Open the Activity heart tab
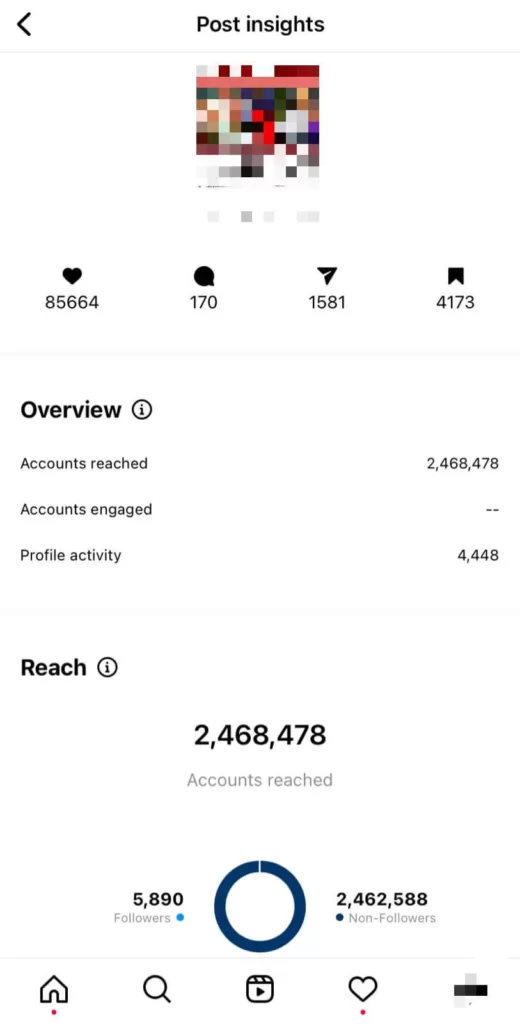Screen dimensions: 520x1024 (363, 990)
